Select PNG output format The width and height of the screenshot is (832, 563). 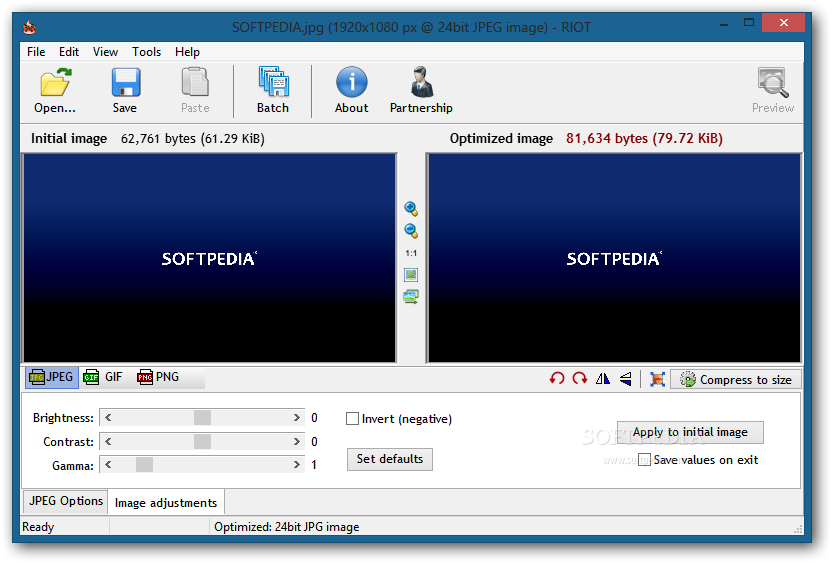coord(158,377)
